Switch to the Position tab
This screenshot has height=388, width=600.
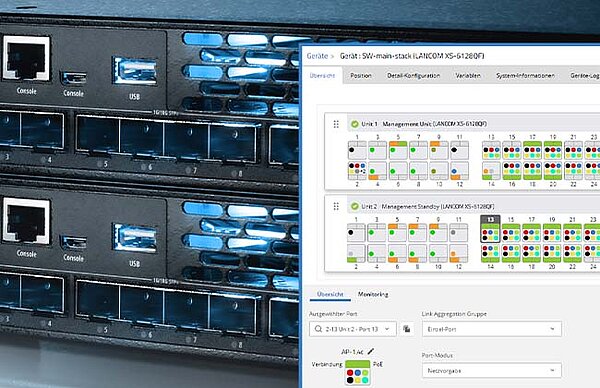click(361, 76)
